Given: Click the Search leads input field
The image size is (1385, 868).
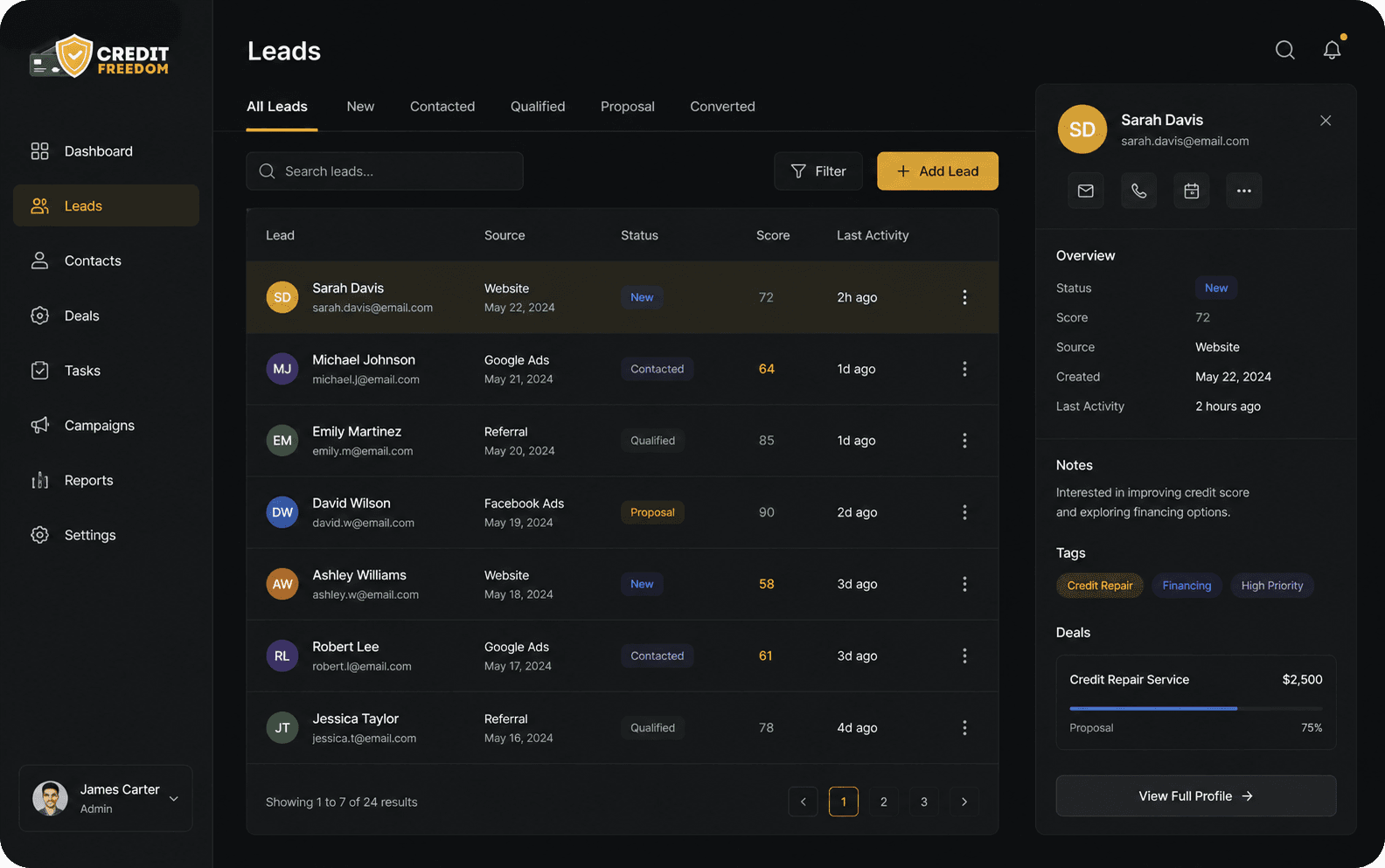Looking at the screenshot, I should (385, 171).
